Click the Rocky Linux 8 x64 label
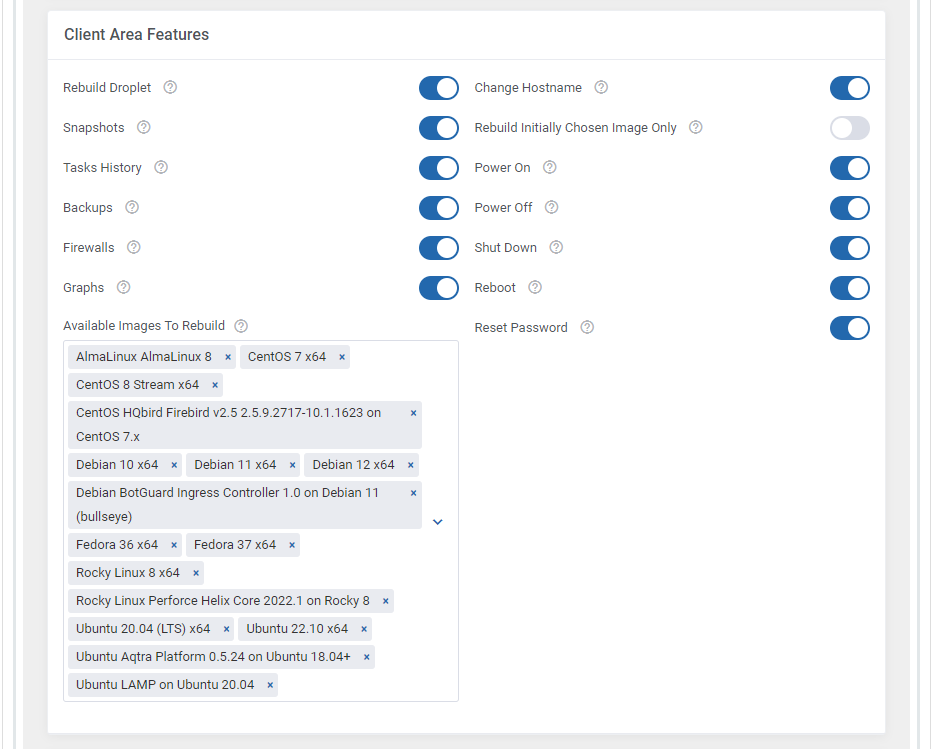 click(127, 573)
